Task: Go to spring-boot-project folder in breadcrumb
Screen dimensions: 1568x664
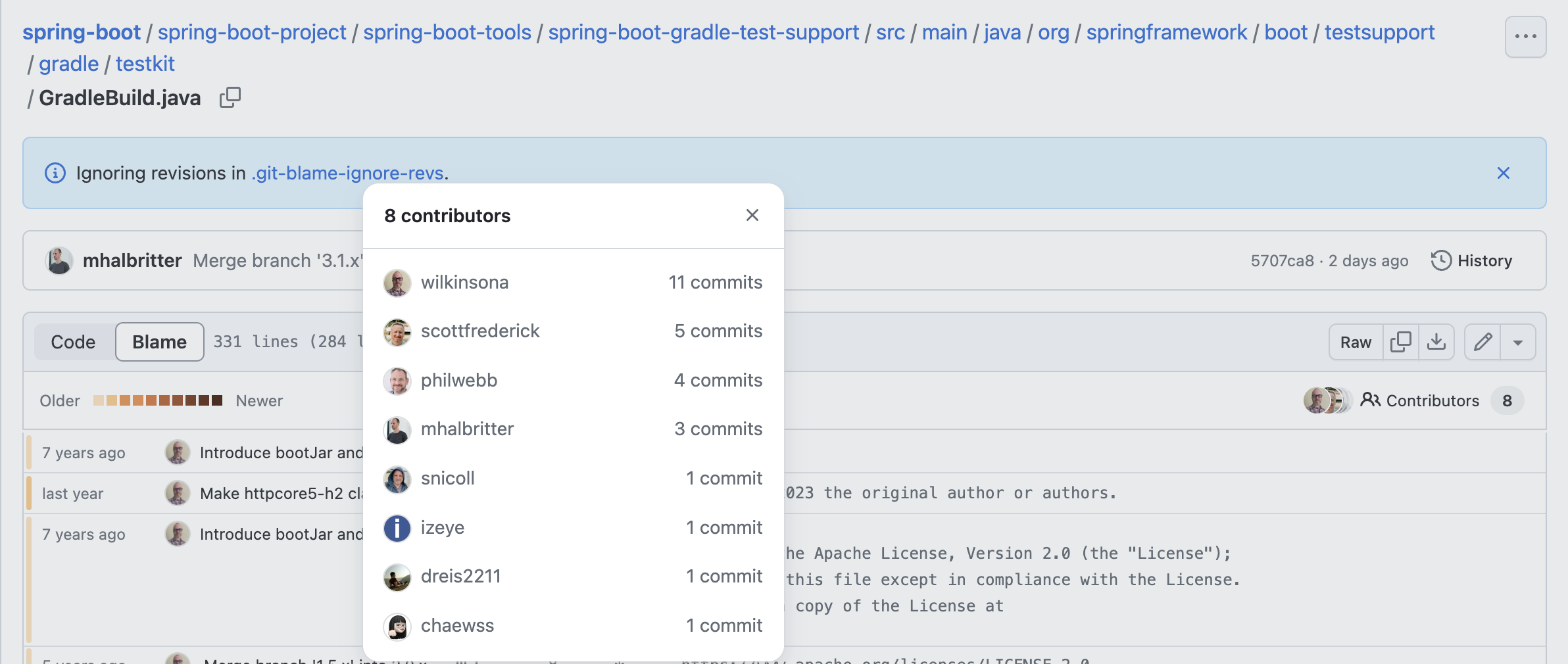Action: point(252,32)
